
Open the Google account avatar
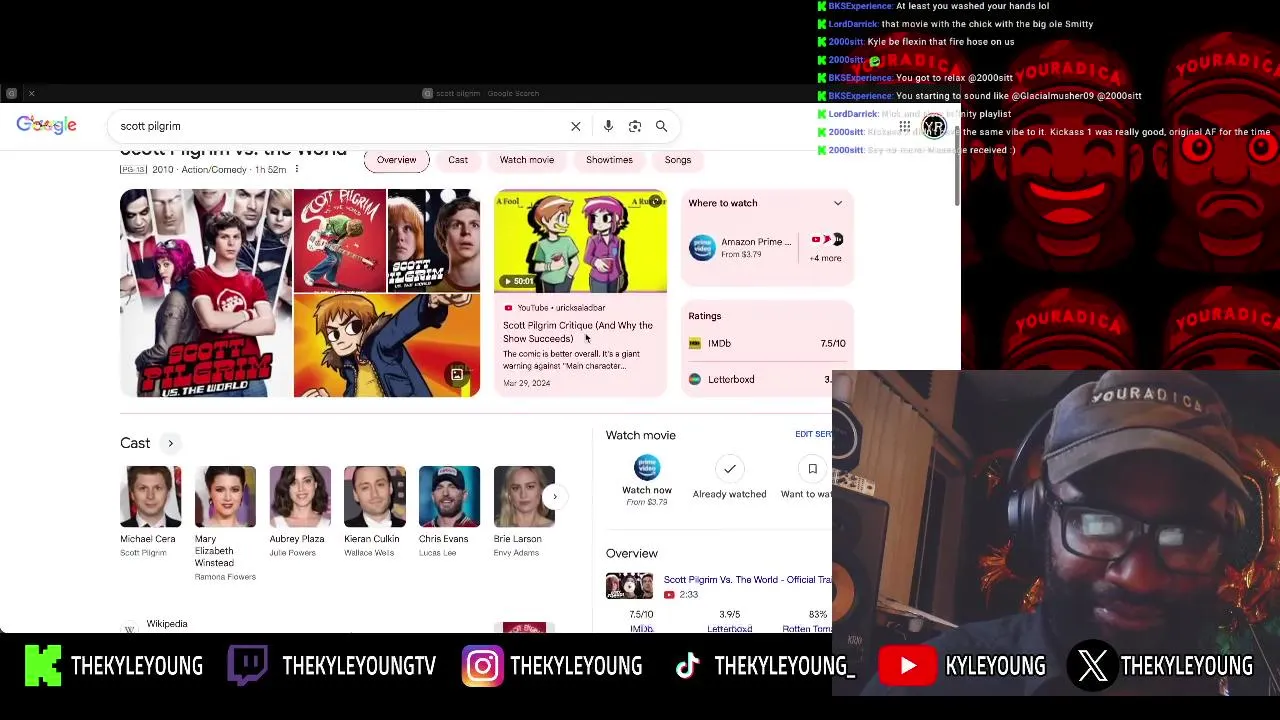(934, 127)
